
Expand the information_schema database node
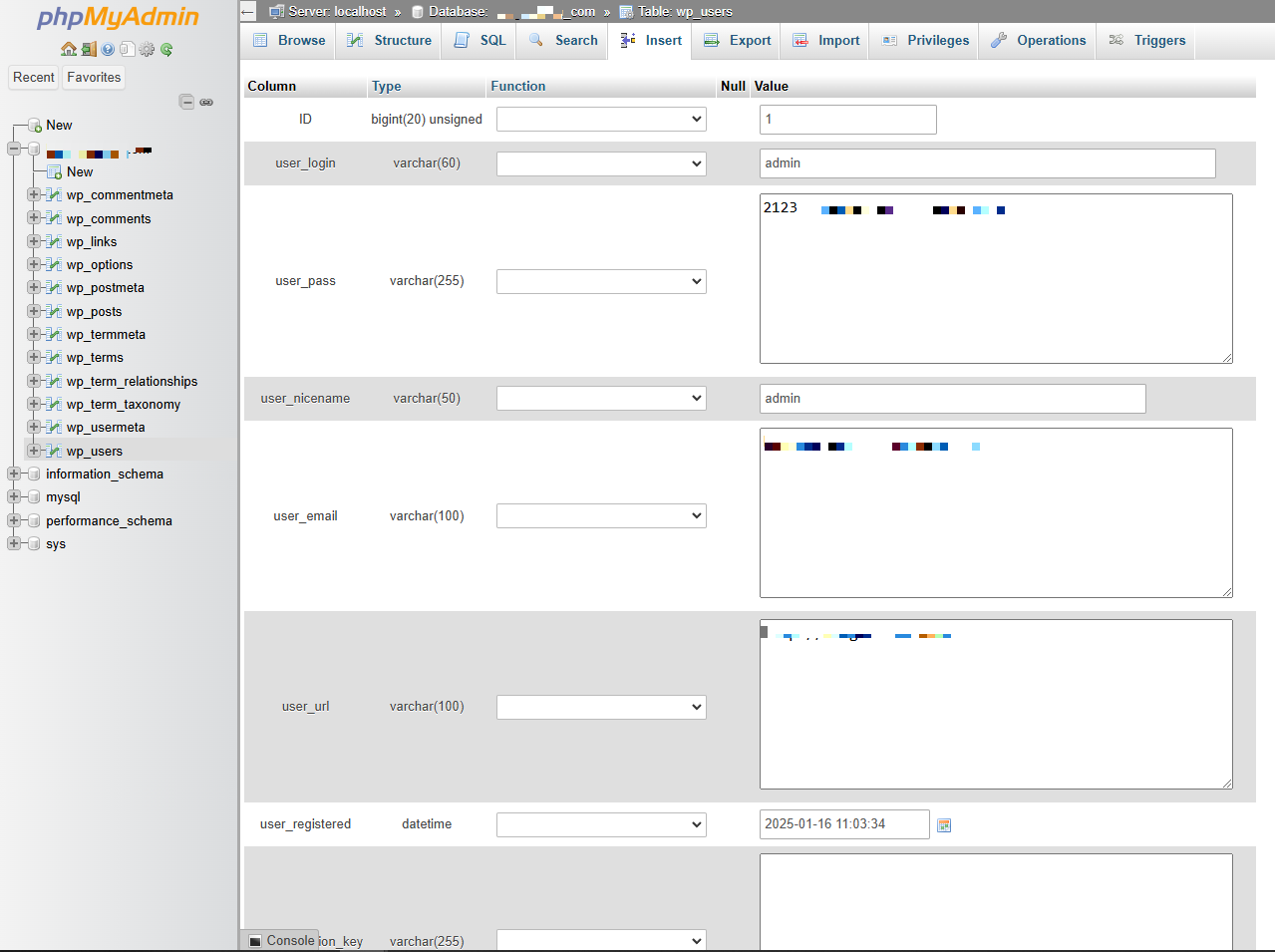tap(14, 475)
